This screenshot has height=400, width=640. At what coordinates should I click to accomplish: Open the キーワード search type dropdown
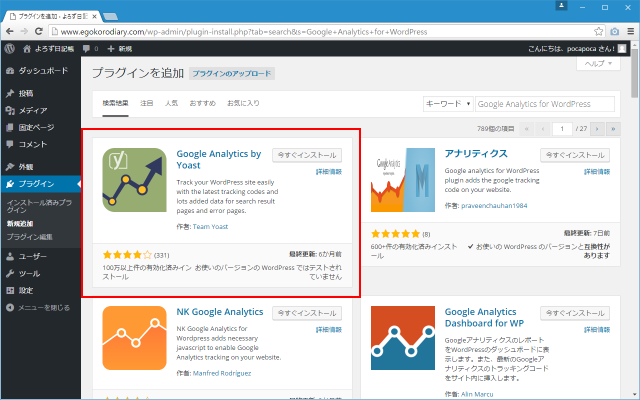point(448,104)
